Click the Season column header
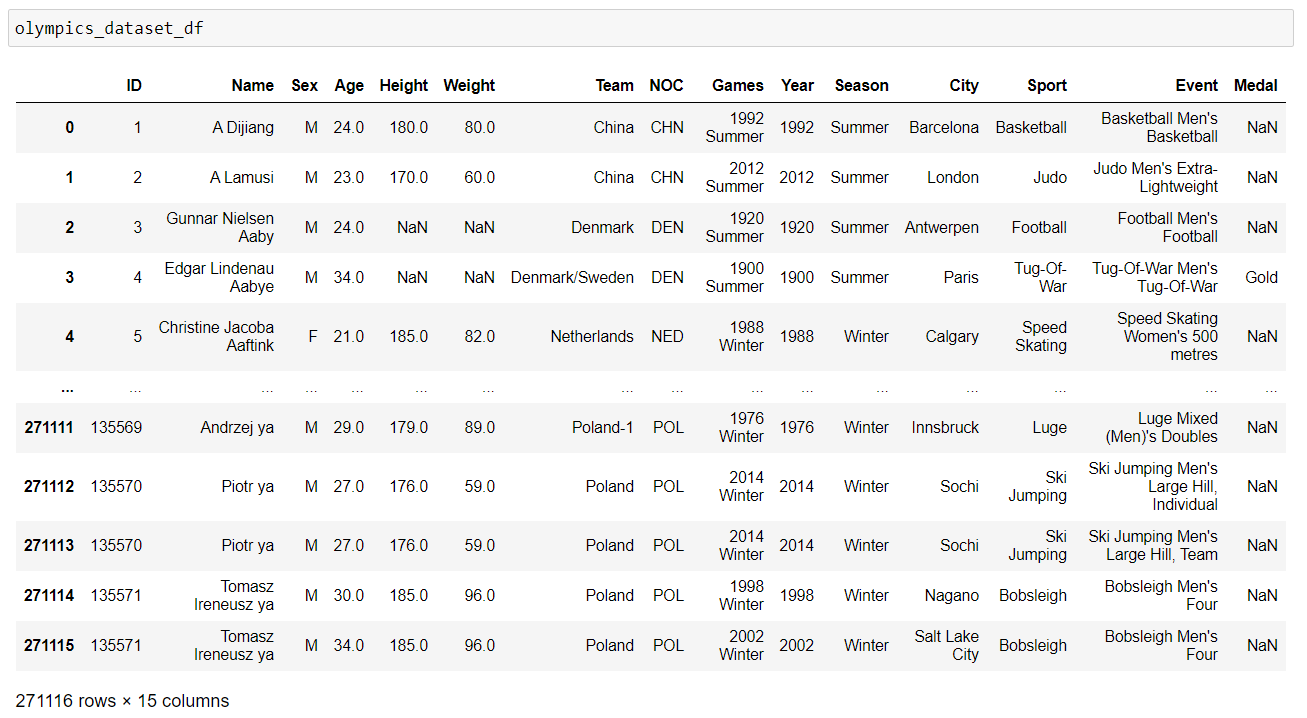Screen dimensions: 1307x718 tap(861, 86)
